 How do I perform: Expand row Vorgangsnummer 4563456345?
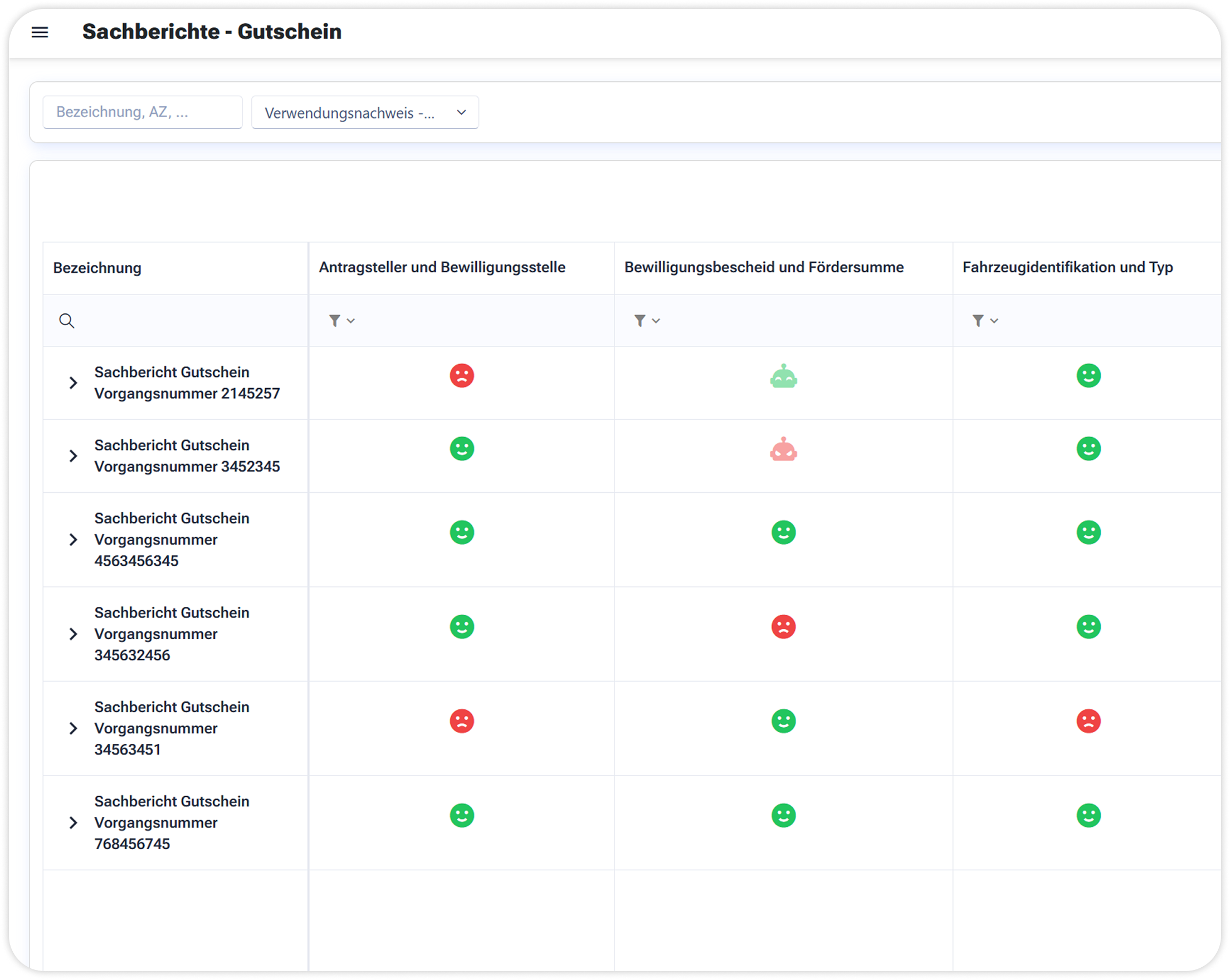[x=73, y=540]
